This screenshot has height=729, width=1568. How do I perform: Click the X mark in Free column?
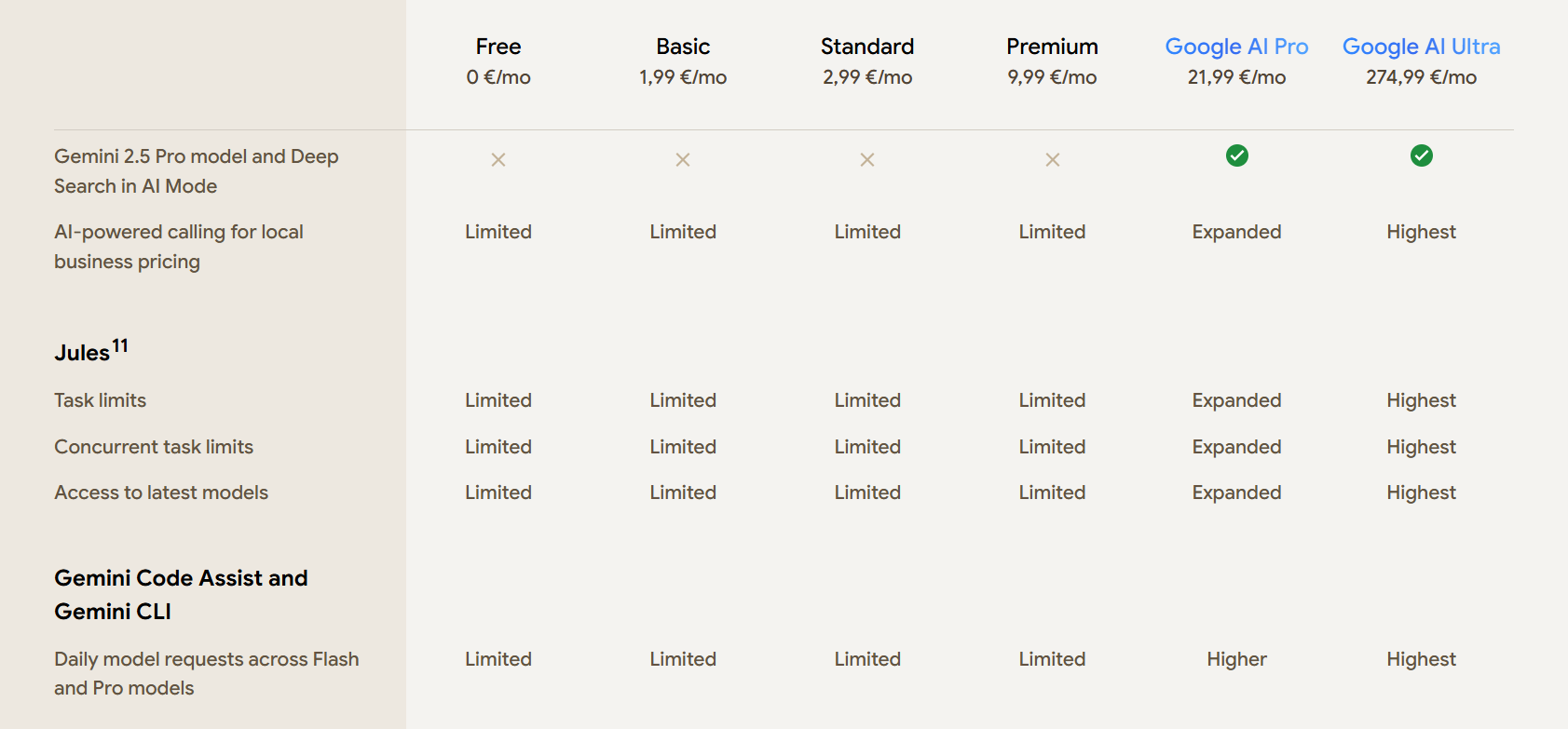point(498,160)
